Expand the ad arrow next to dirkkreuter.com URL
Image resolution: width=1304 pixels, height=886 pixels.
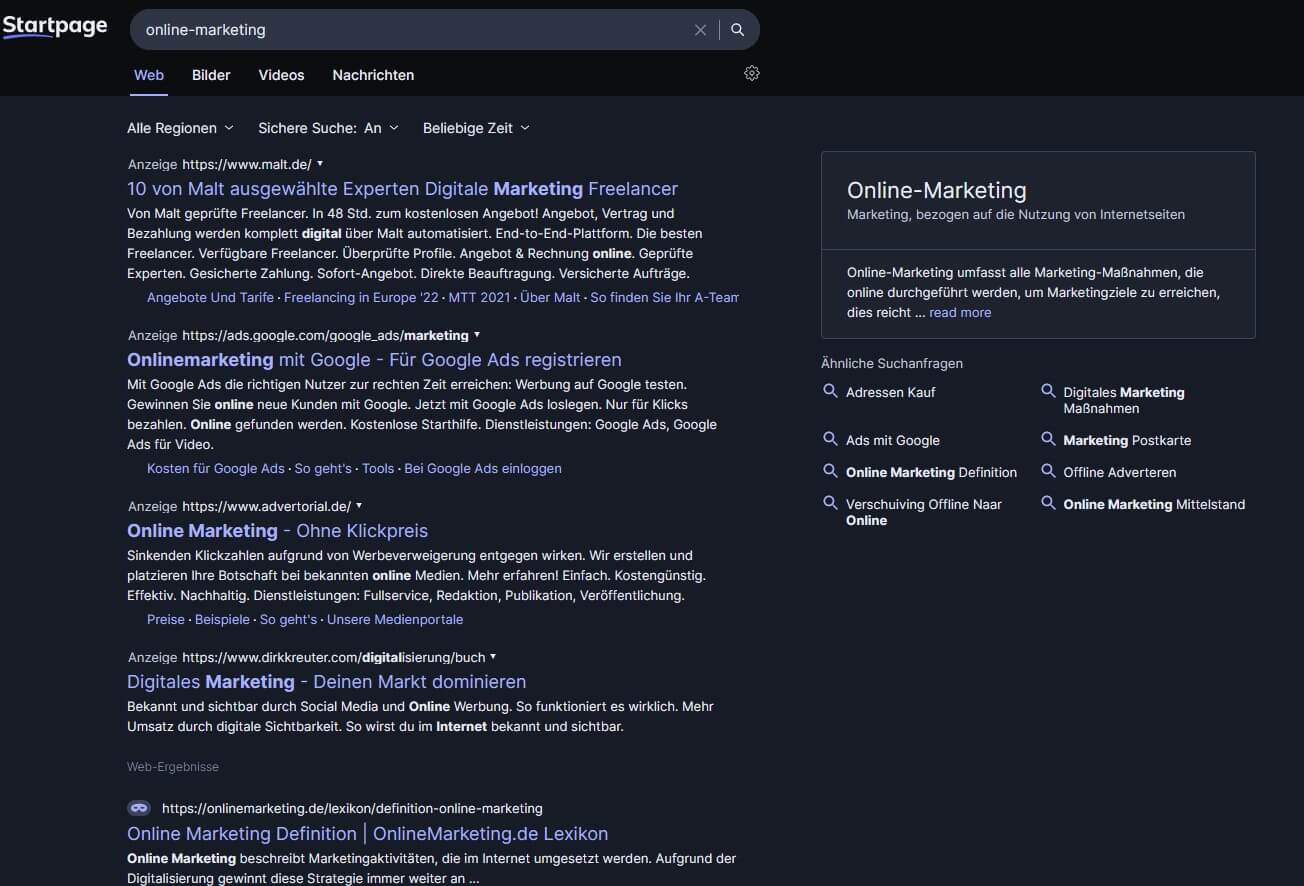[493, 656]
